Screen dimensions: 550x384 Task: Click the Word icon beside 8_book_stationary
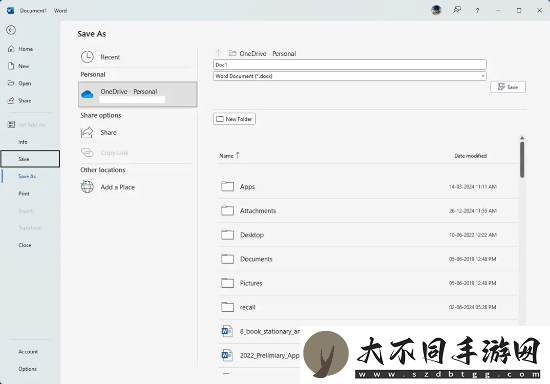(227, 331)
